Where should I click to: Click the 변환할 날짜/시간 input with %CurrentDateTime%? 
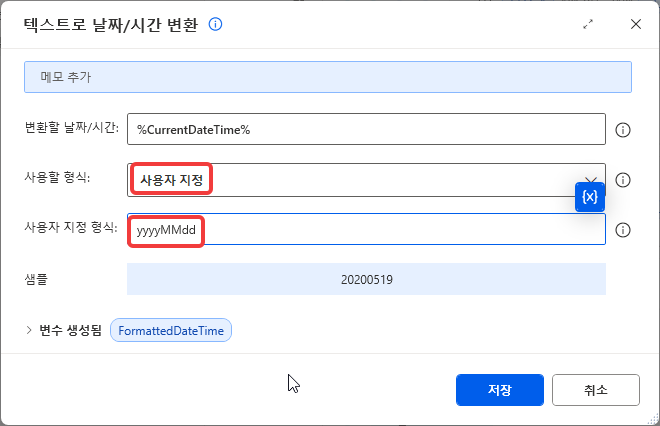click(366, 129)
